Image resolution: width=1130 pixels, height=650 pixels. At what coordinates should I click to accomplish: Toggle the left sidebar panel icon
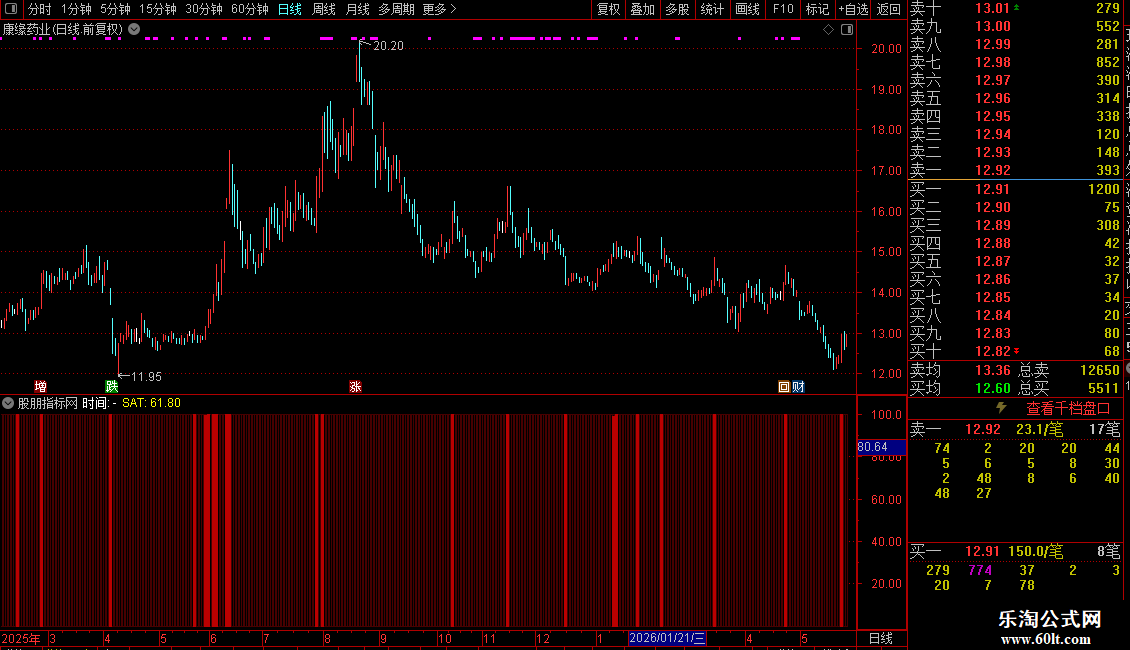coord(11,9)
